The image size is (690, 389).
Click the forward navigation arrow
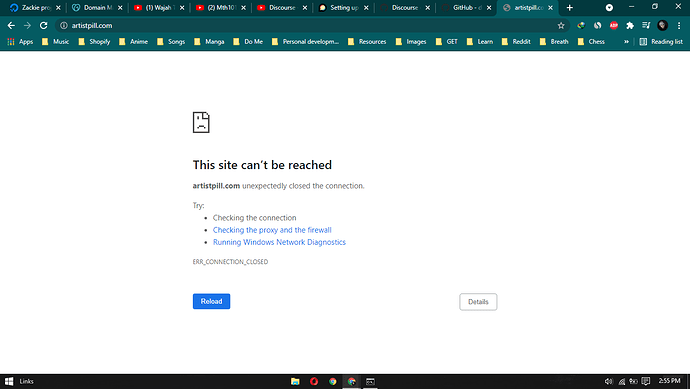pyautogui.click(x=27, y=26)
